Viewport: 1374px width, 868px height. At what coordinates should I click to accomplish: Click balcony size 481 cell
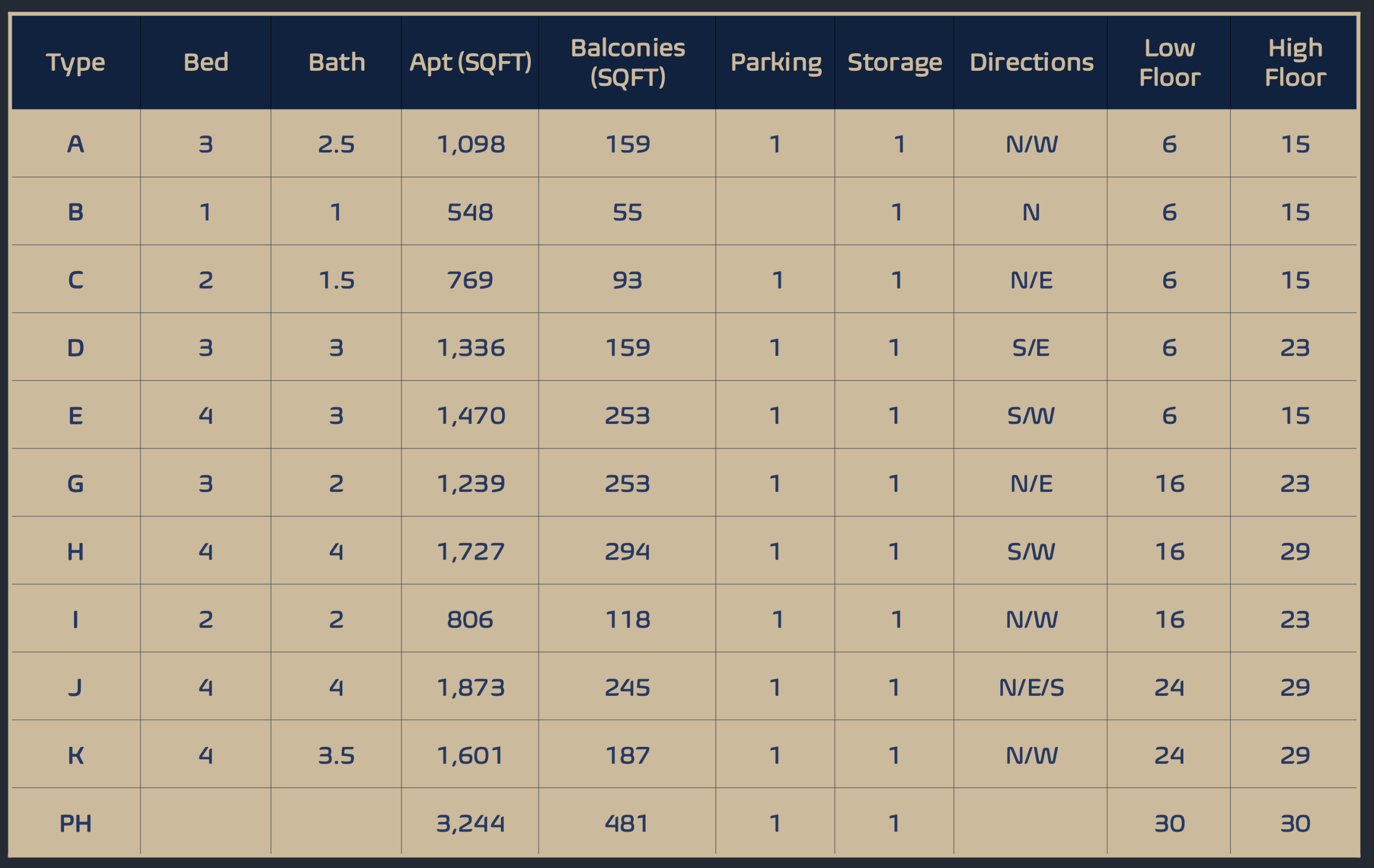(627, 823)
